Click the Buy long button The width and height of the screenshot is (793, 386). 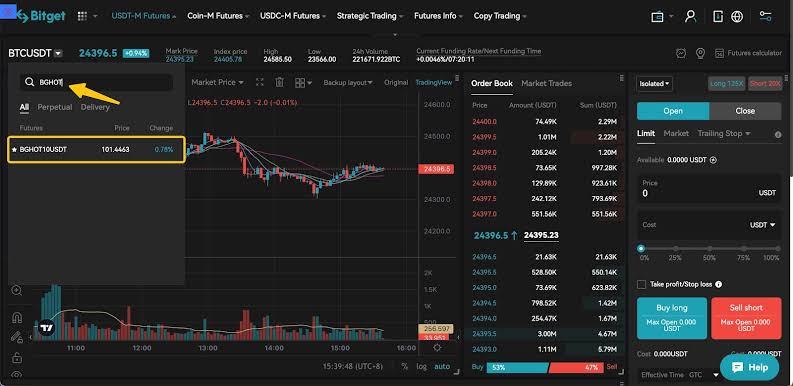(x=672, y=318)
